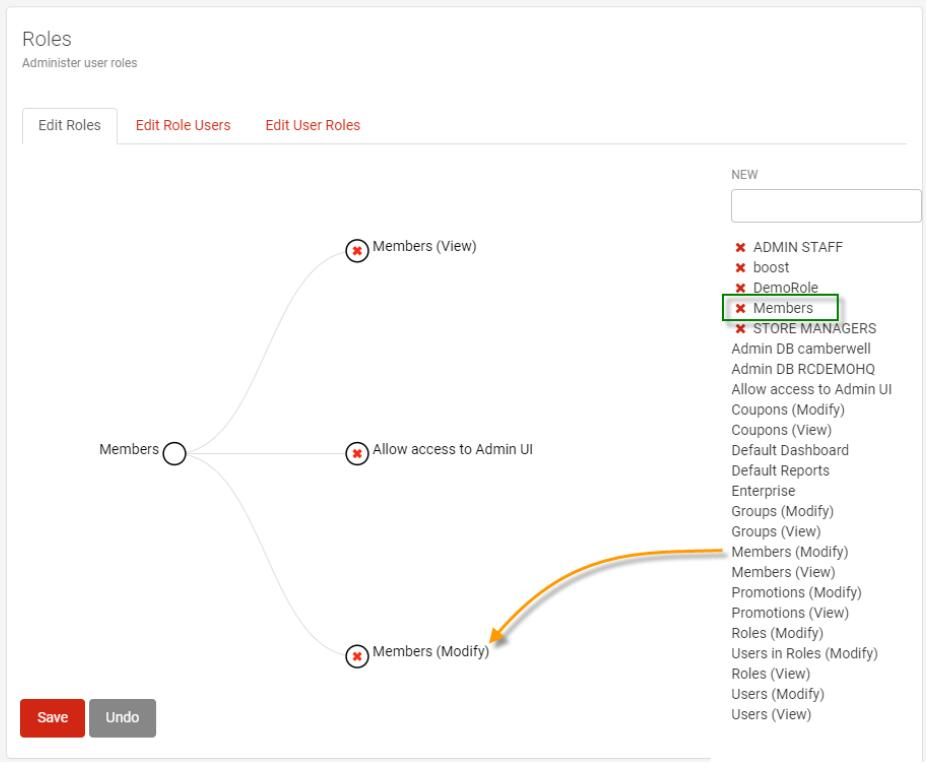Choose Promotions (View) permission
The width and height of the screenshot is (927, 765).
pyautogui.click(x=790, y=613)
